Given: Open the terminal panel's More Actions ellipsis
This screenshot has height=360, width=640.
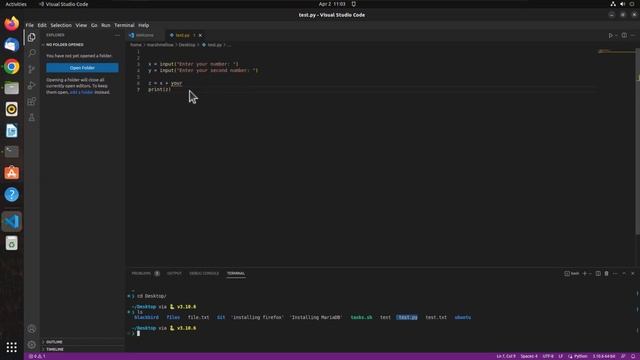Looking at the screenshot, I should 615,273.
